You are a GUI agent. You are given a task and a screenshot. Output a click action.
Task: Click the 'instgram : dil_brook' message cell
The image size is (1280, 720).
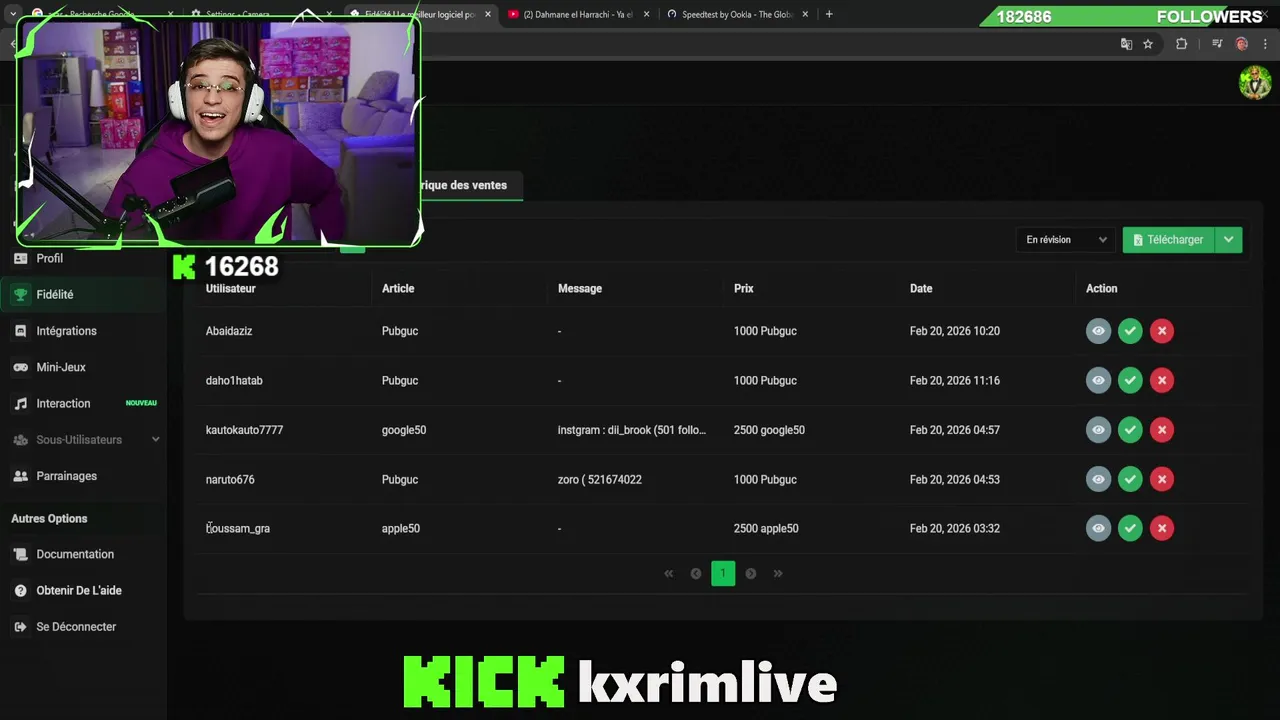pos(632,430)
